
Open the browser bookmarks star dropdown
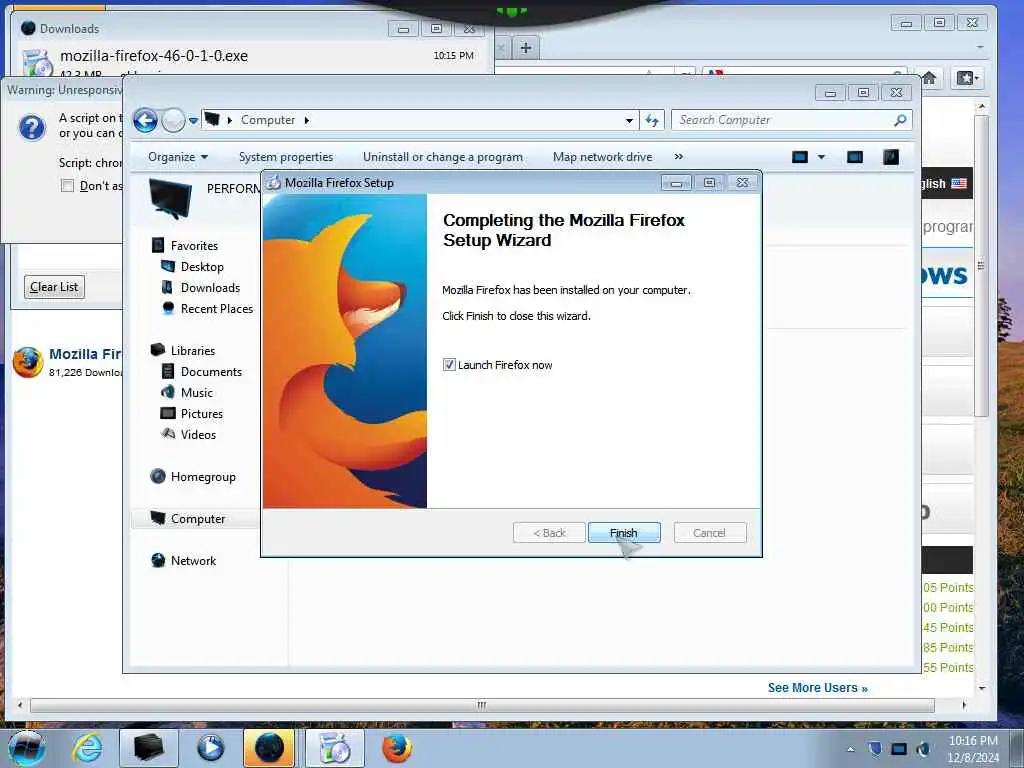pyautogui.click(x=967, y=78)
